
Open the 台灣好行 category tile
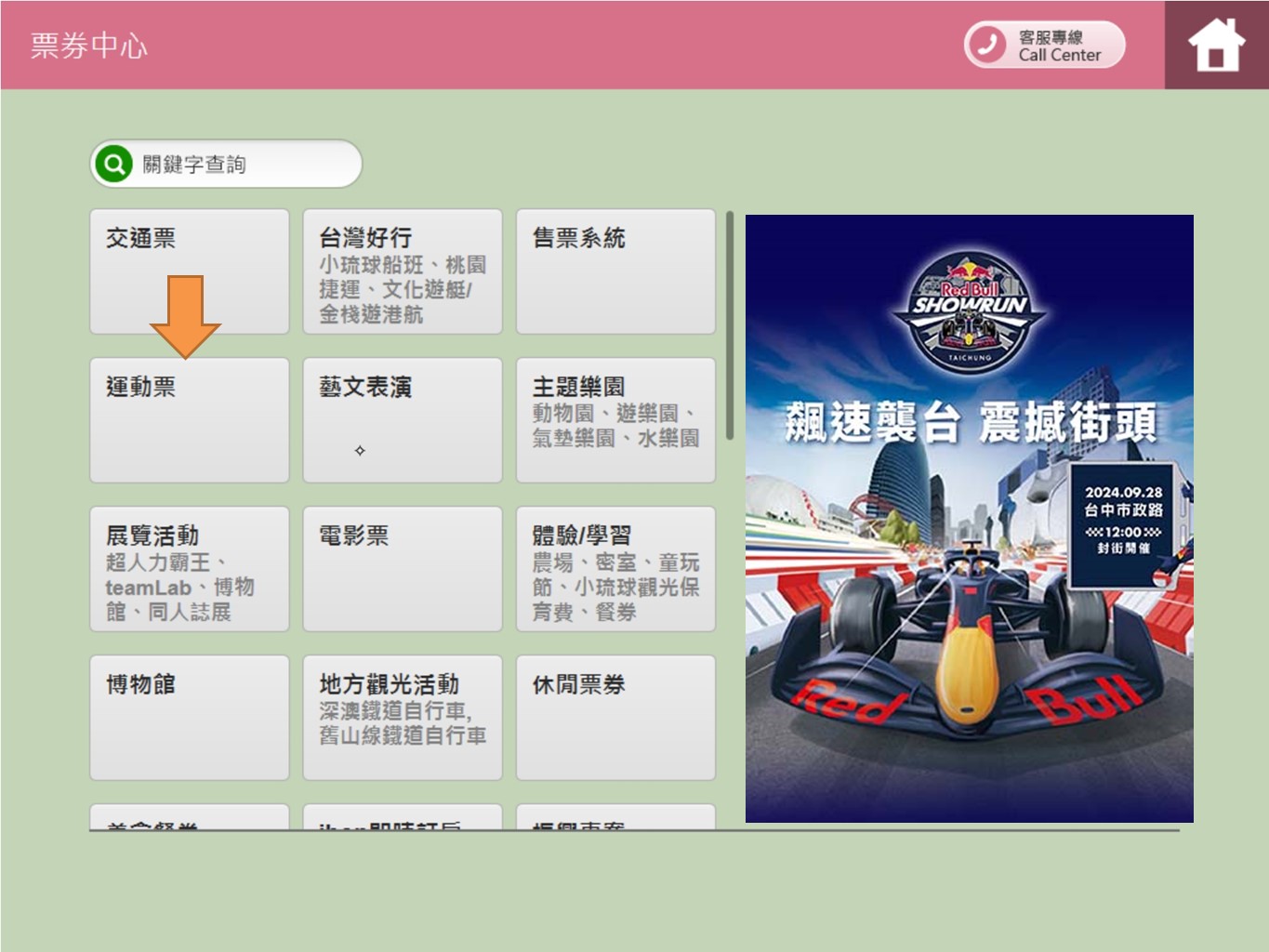pos(402,271)
